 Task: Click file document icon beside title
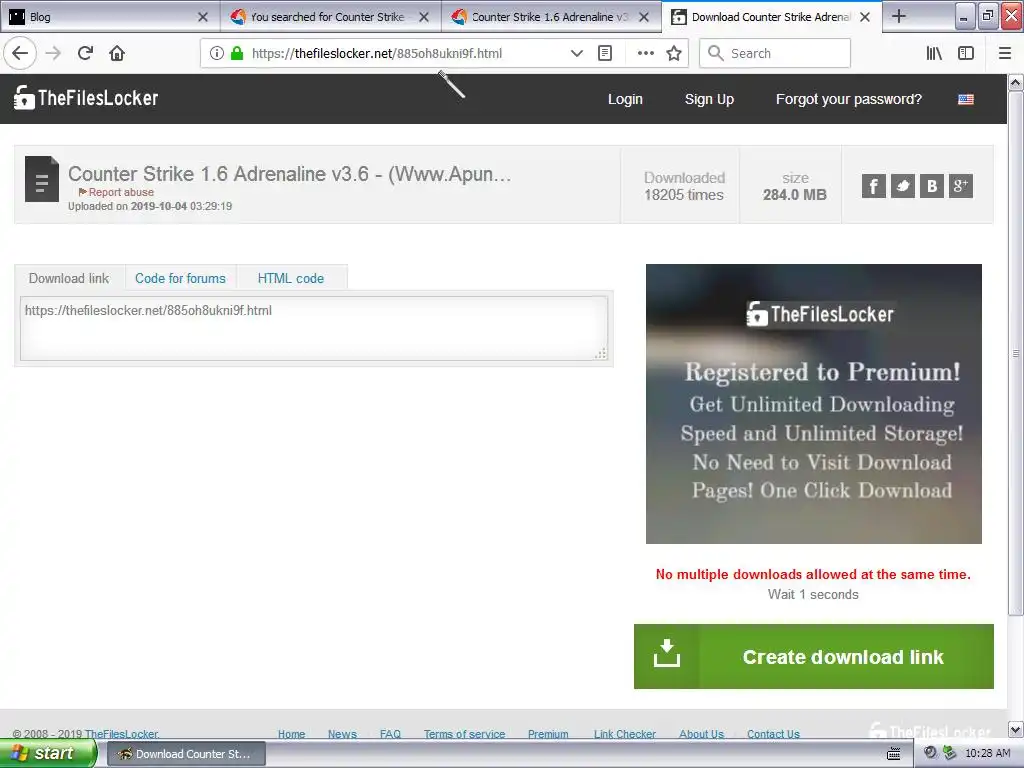tap(42, 179)
